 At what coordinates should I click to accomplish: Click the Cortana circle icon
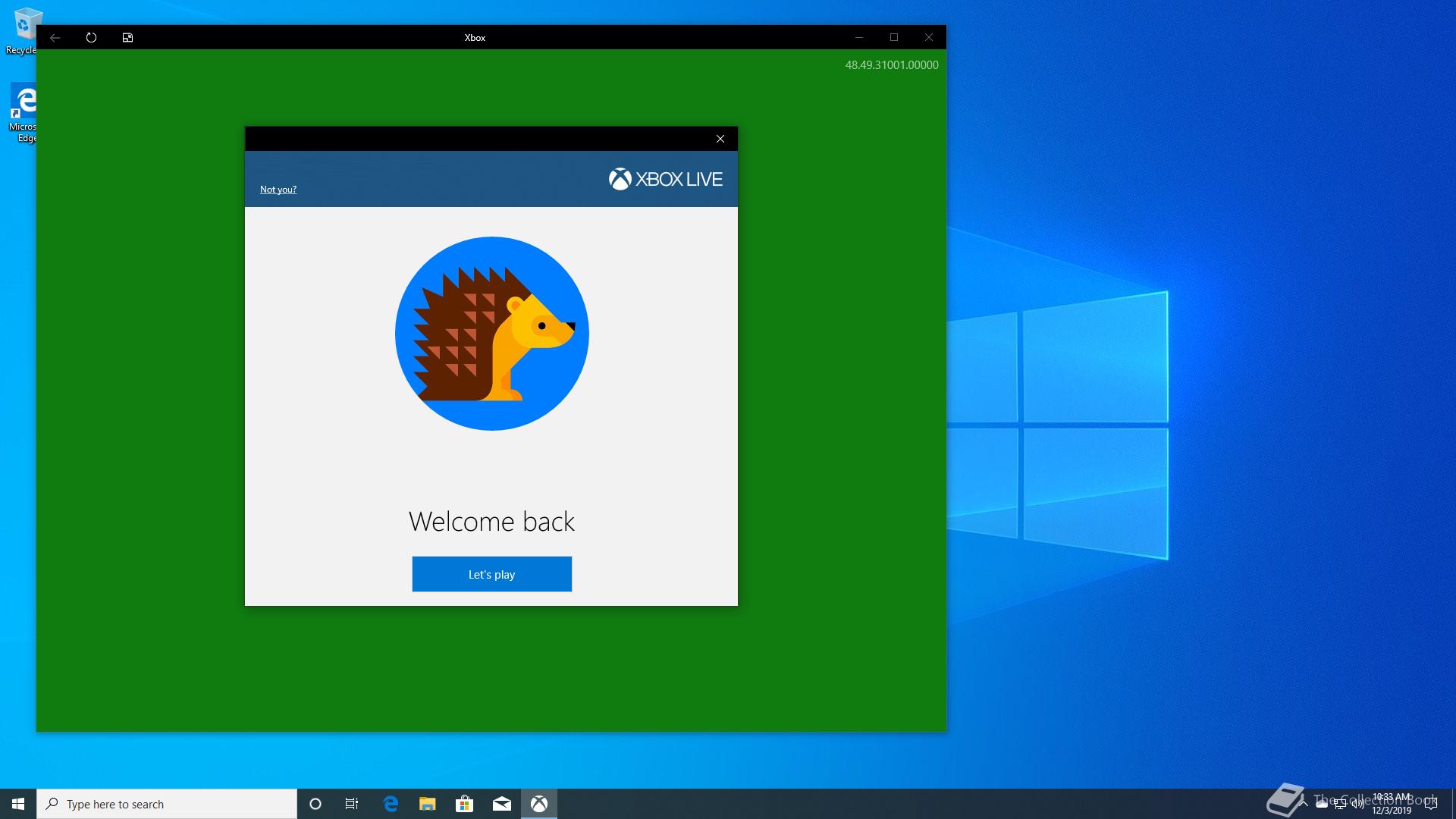point(315,804)
